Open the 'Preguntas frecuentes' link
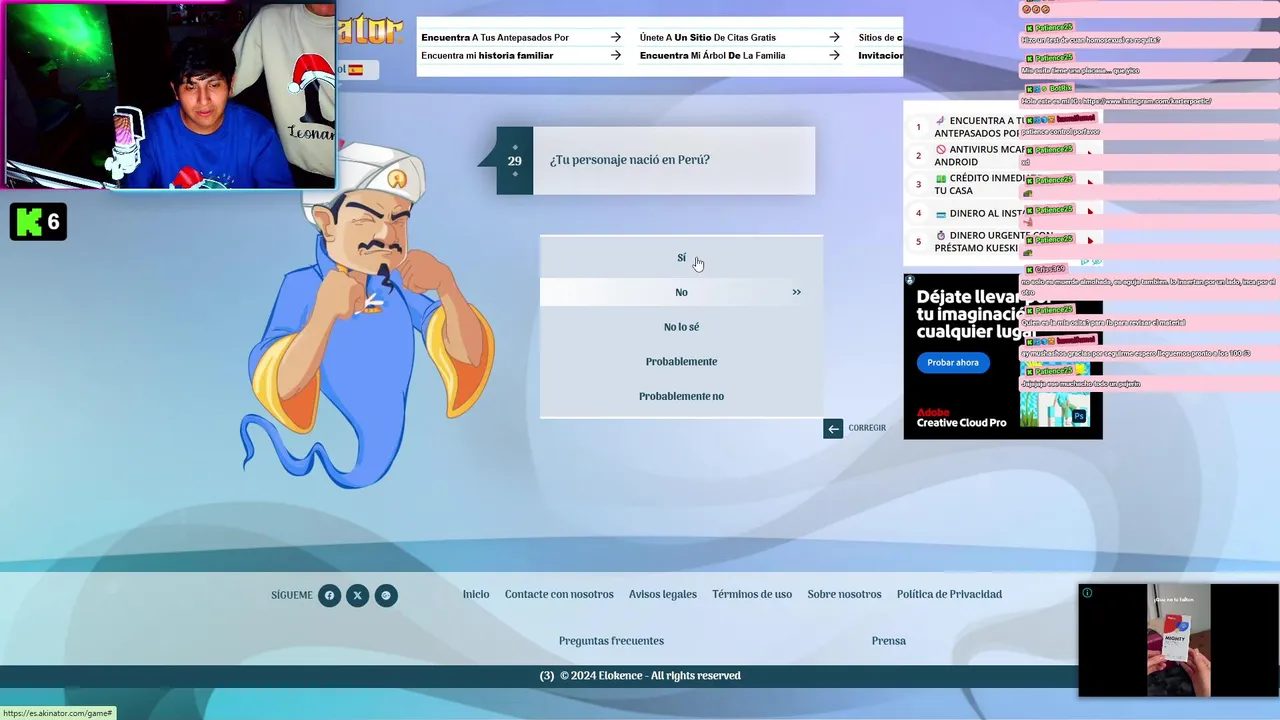Screen dimensions: 1280x720 coord(611,641)
